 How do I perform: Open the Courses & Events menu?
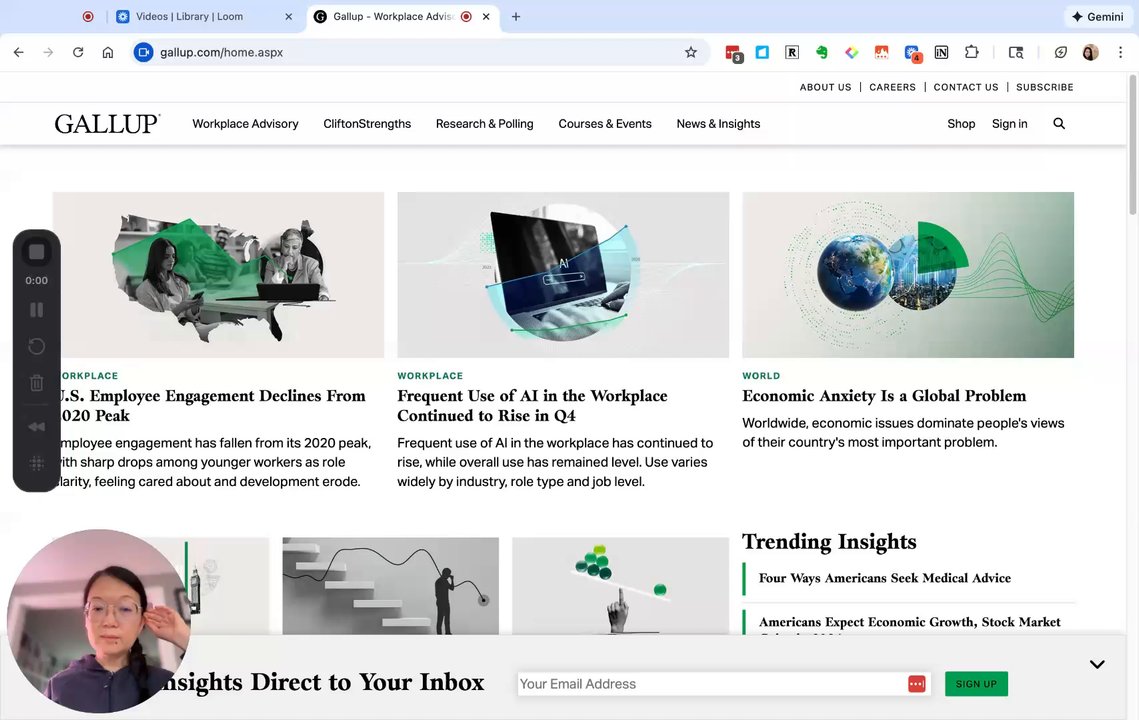click(605, 124)
